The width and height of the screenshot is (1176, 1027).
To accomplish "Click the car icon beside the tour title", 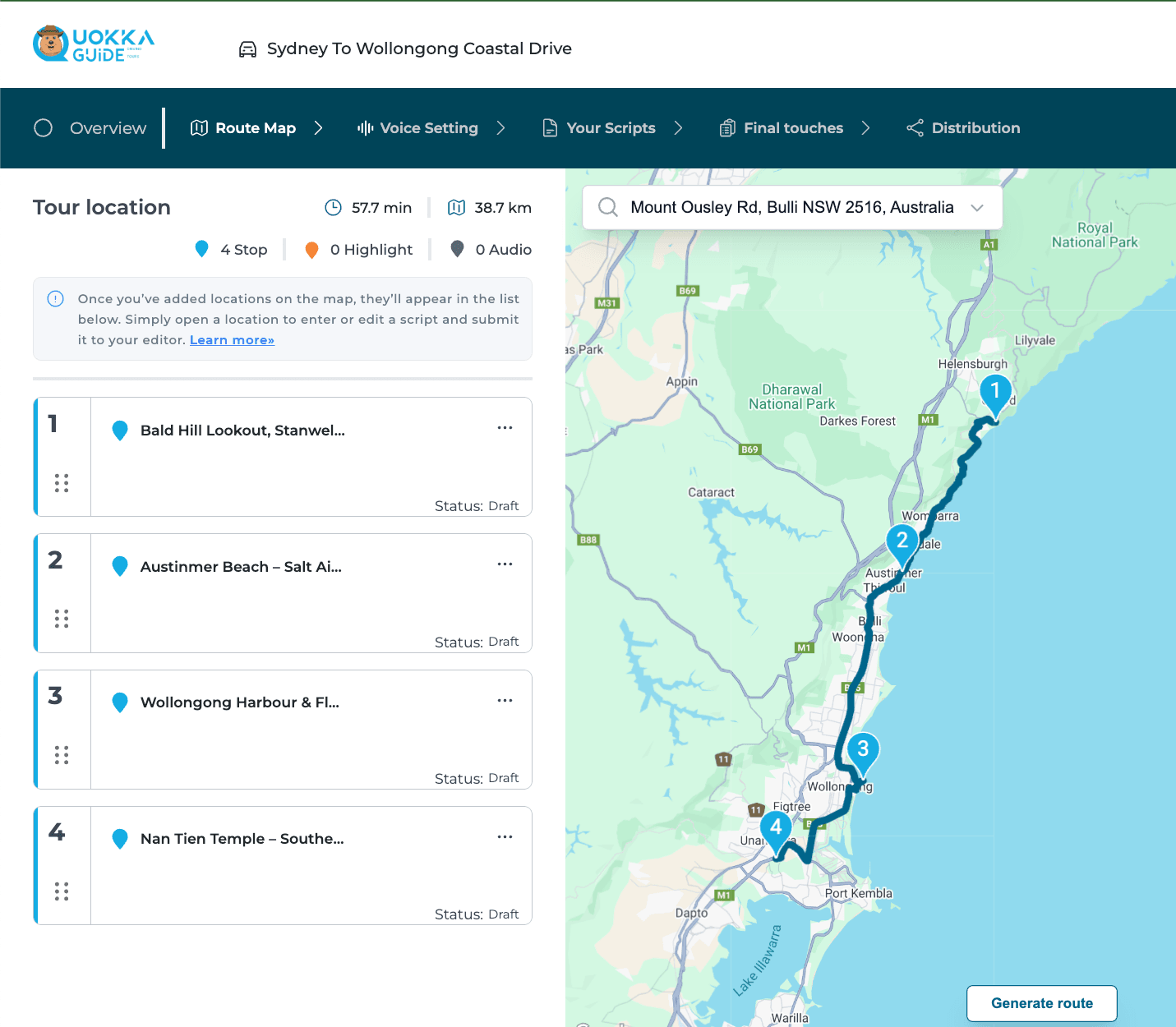I will pyautogui.click(x=247, y=48).
